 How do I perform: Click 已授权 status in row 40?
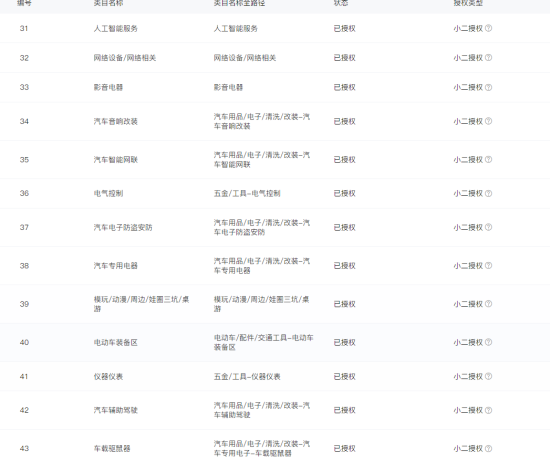click(x=344, y=342)
